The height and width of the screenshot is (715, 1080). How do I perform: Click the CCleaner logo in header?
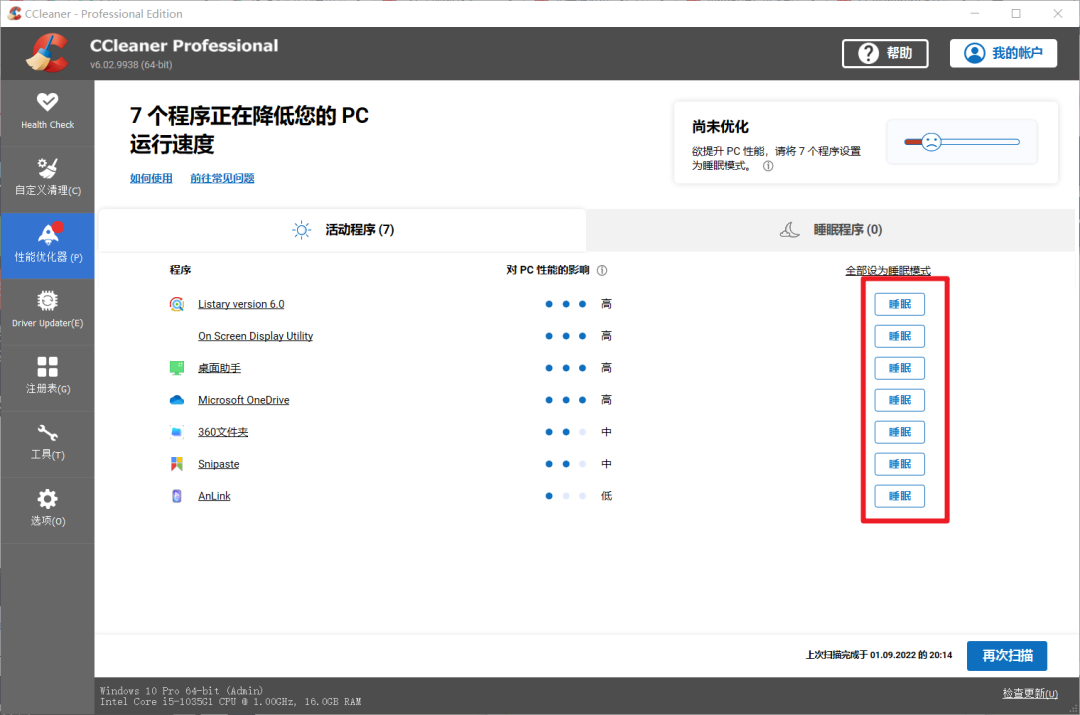point(48,53)
